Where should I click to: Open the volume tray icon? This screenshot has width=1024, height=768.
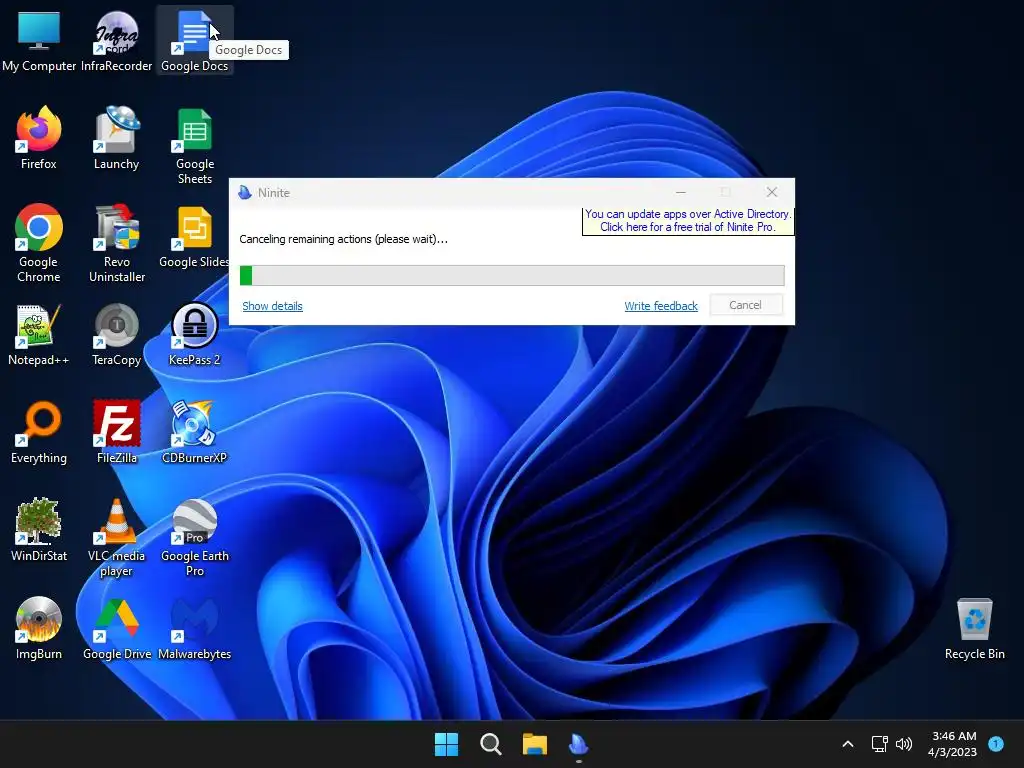tap(904, 744)
